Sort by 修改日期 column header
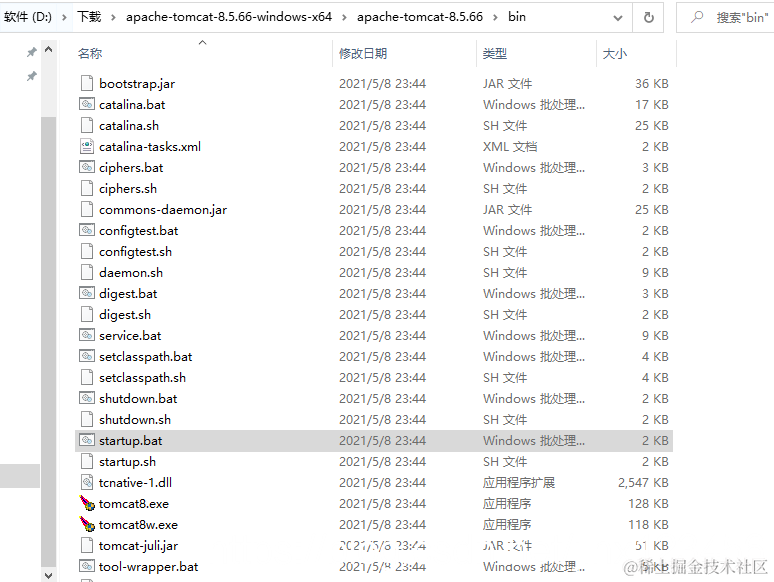 363,53
